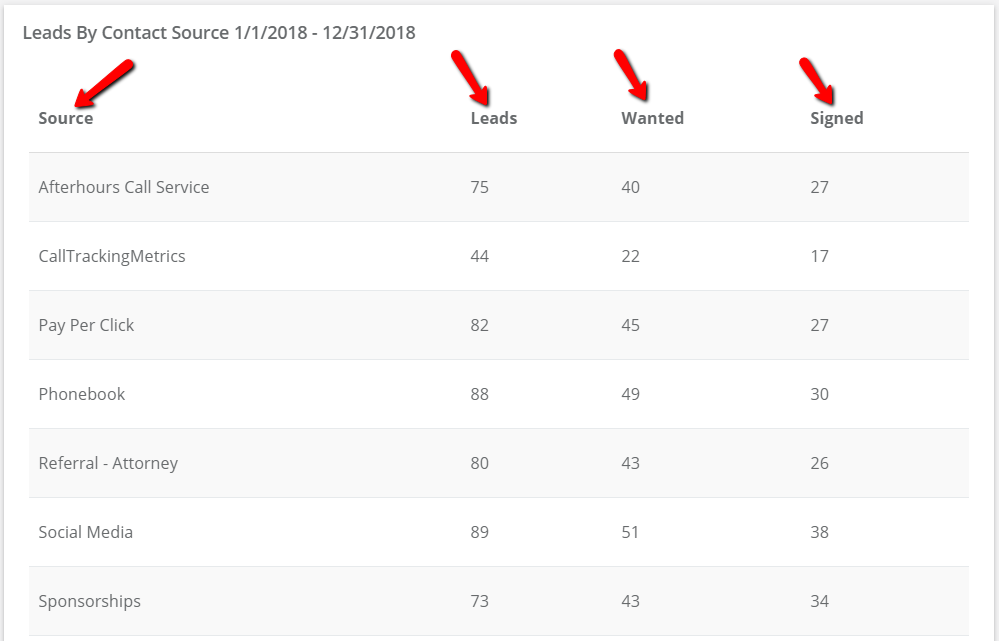This screenshot has width=999, height=641.
Task: Sort by the Leads column header
Action: point(494,119)
